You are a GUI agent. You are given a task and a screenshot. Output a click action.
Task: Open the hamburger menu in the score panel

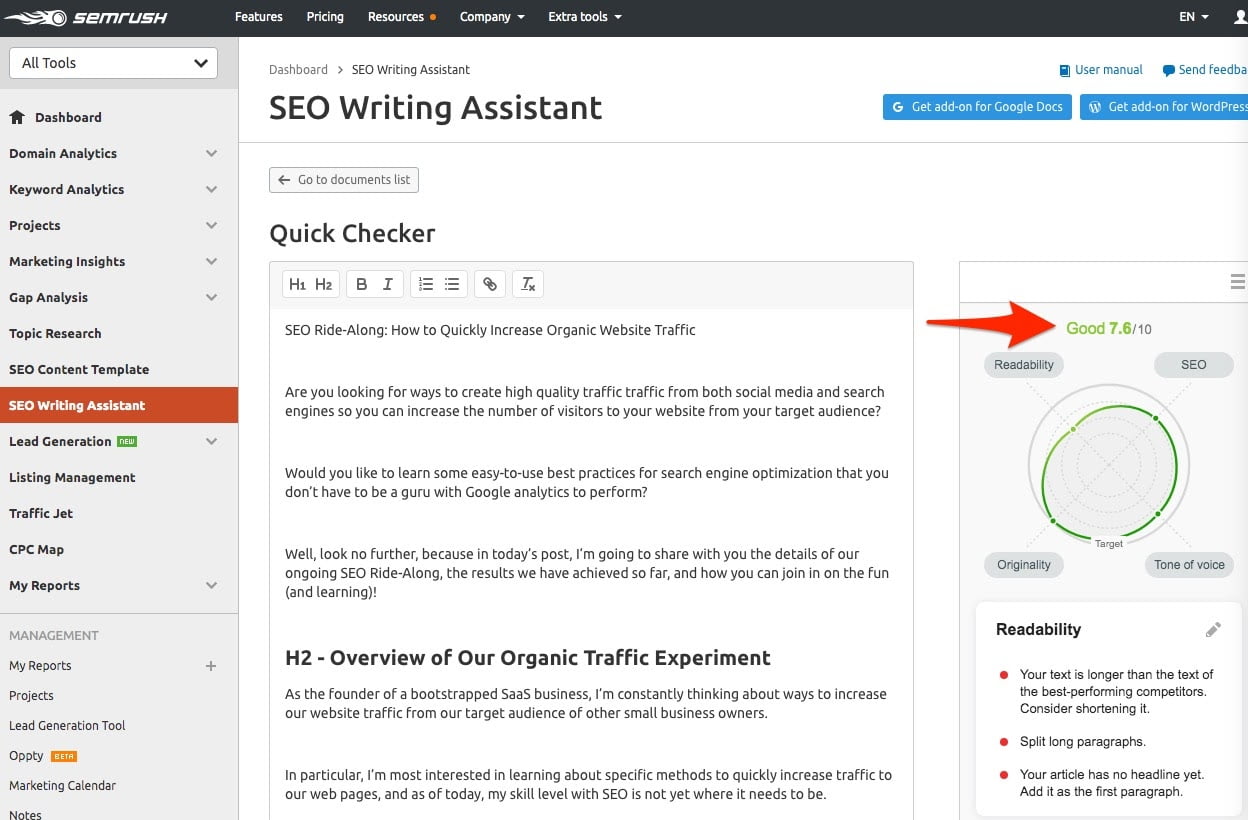click(x=1237, y=282)
